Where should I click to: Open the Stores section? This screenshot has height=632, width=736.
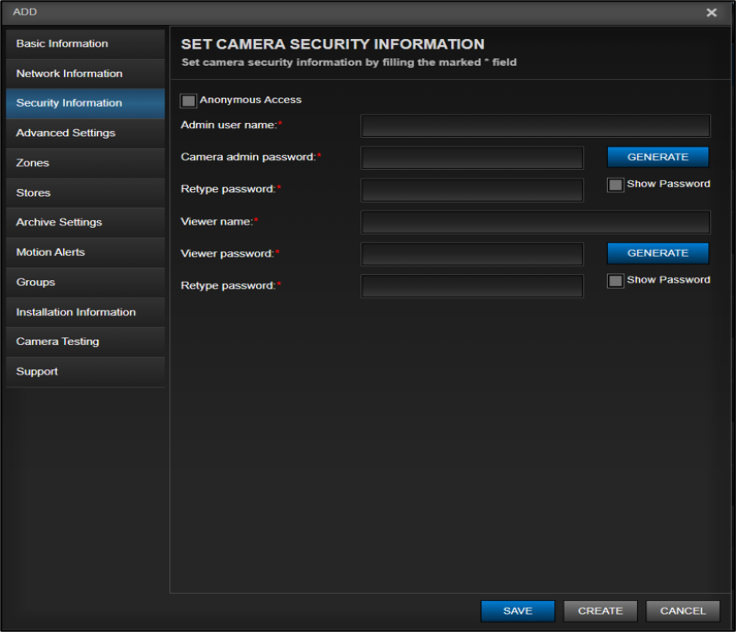(85, 193)
